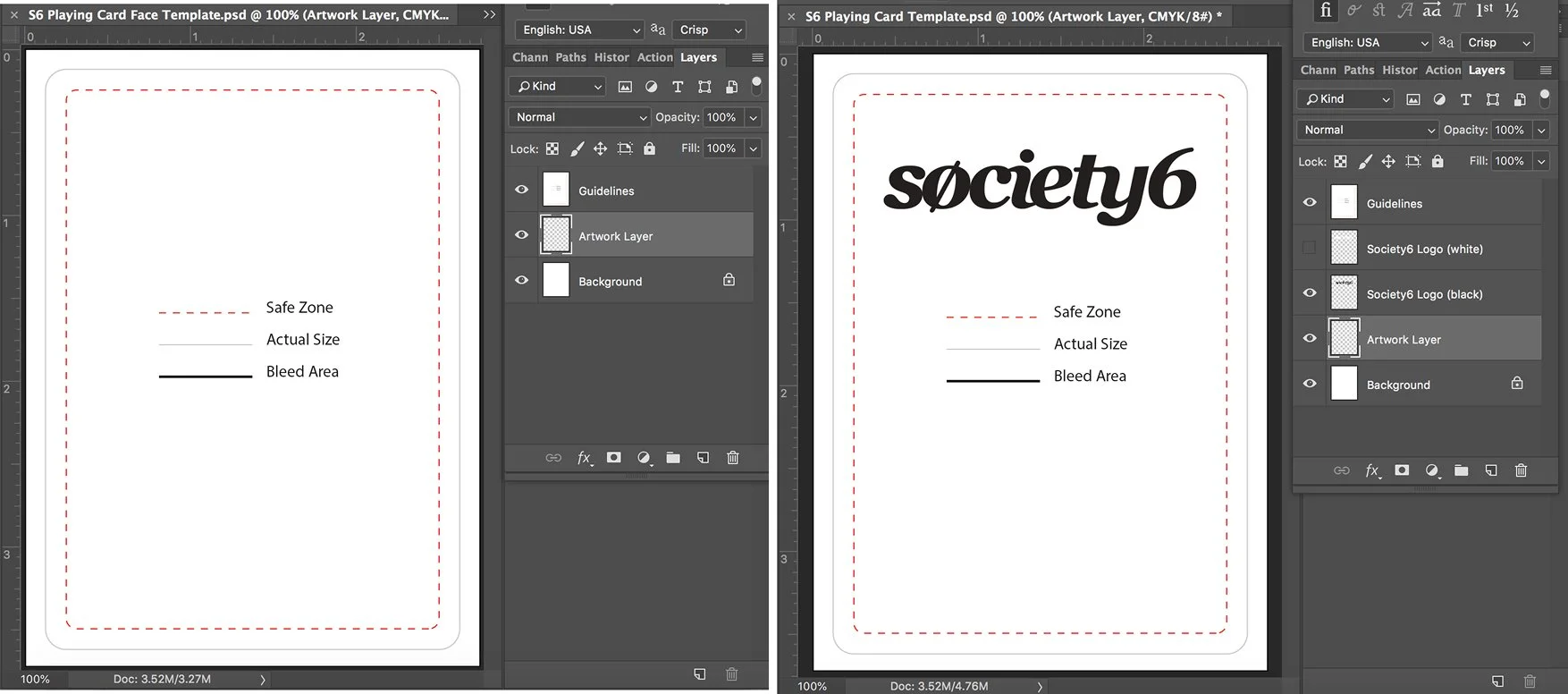Delete layer trash icon in right Layers panel
This screenshot has width=1568, height=694.
[1521, 470]
